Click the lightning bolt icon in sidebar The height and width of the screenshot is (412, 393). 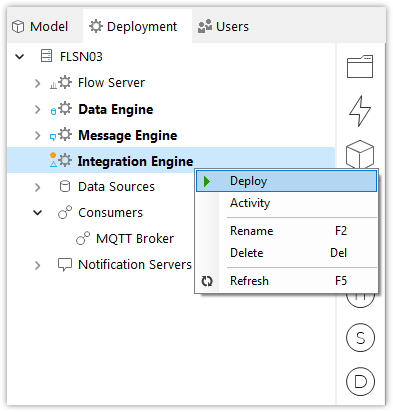click(360, 111)
